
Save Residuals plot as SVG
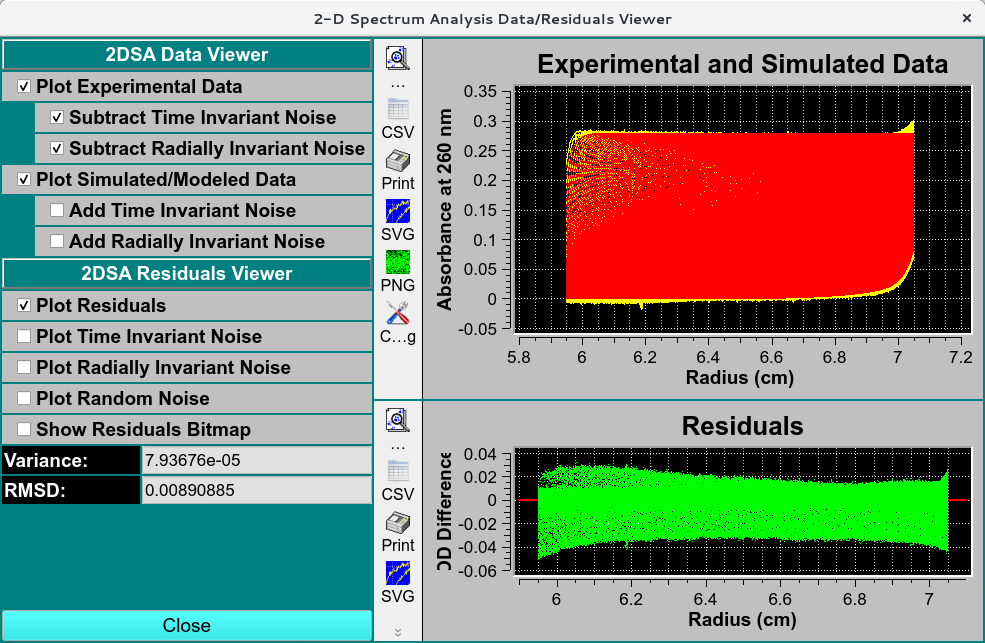tap(398, 581)
